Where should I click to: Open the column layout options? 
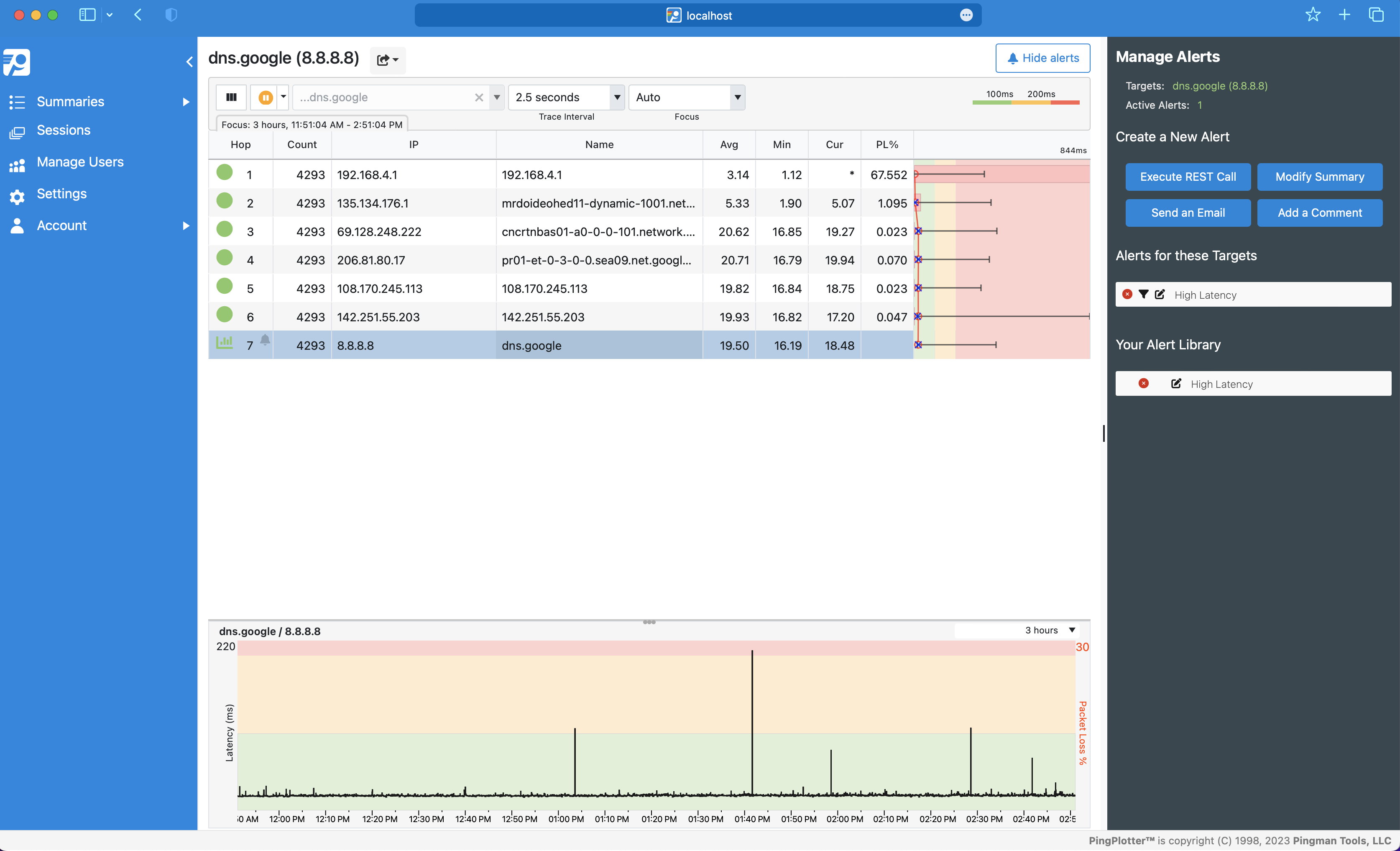pyautogui.click(x=231, y=97)
